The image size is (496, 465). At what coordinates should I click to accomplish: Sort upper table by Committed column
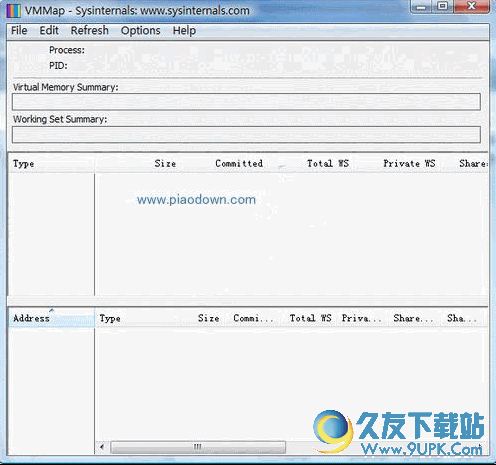pyautogui.click(x=239, y=164)
